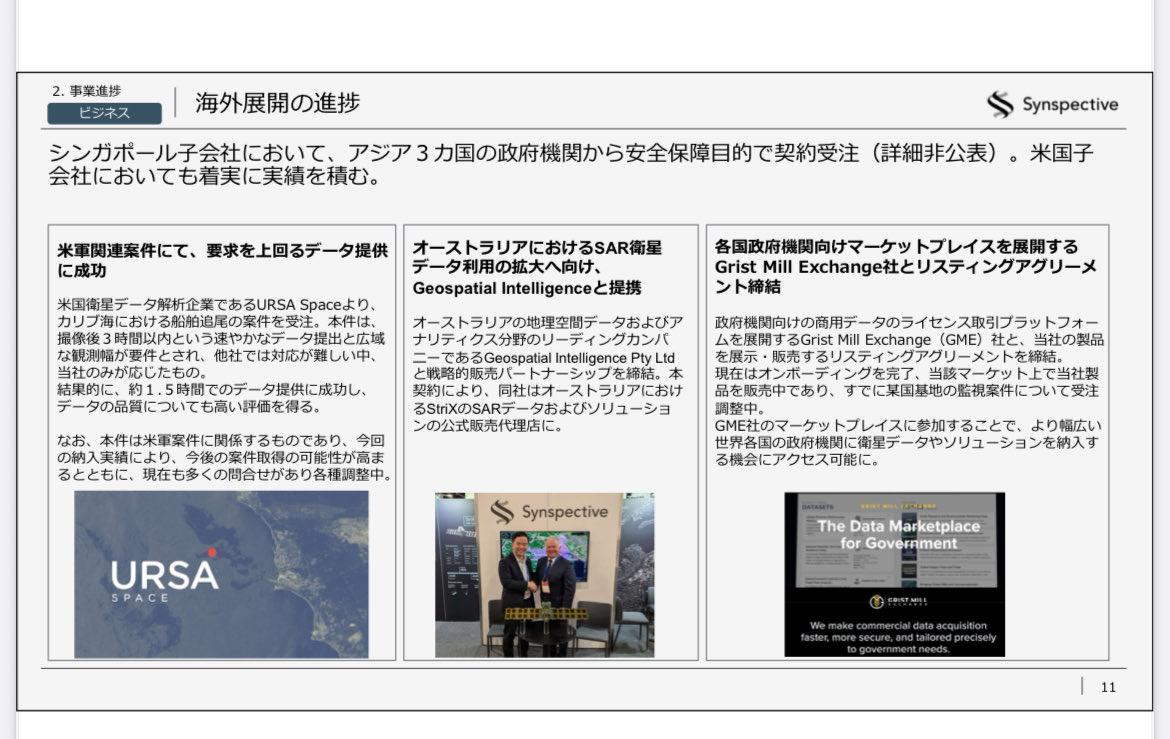Click the Synspective logo in slide header
This screenshot has width=1170, height=739.
[x=1052, y=105]
